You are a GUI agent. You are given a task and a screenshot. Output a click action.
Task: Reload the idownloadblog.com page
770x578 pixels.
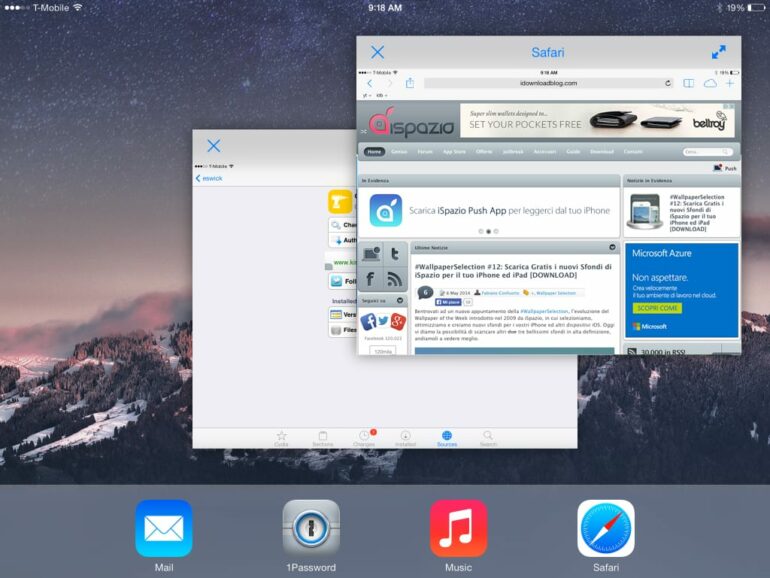(668, 83)
